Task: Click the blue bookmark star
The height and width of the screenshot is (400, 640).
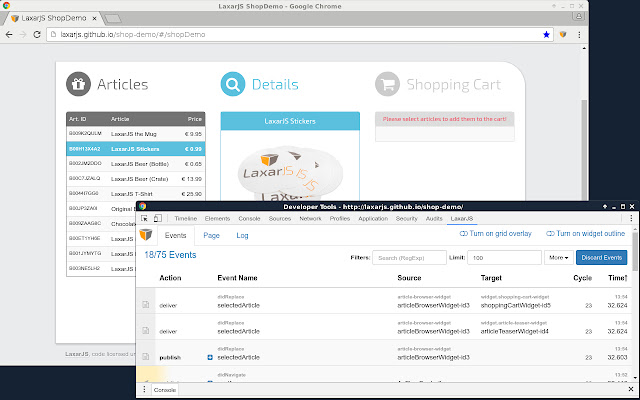Action: [x=546, y=35]
